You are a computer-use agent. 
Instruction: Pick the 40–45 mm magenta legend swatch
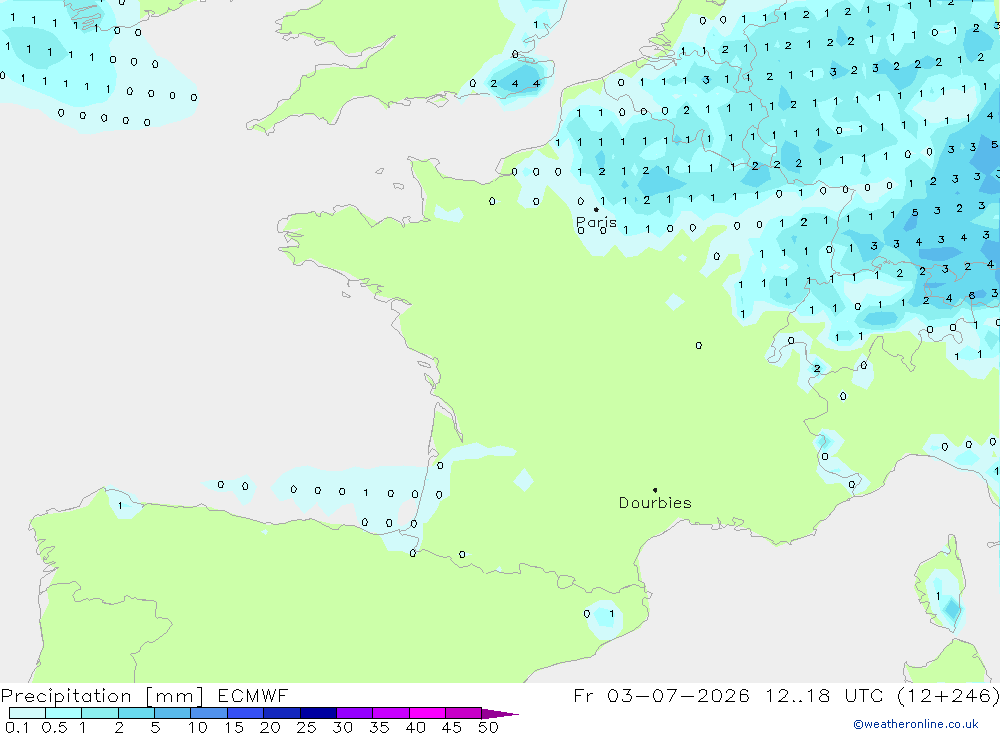(427, 713)
